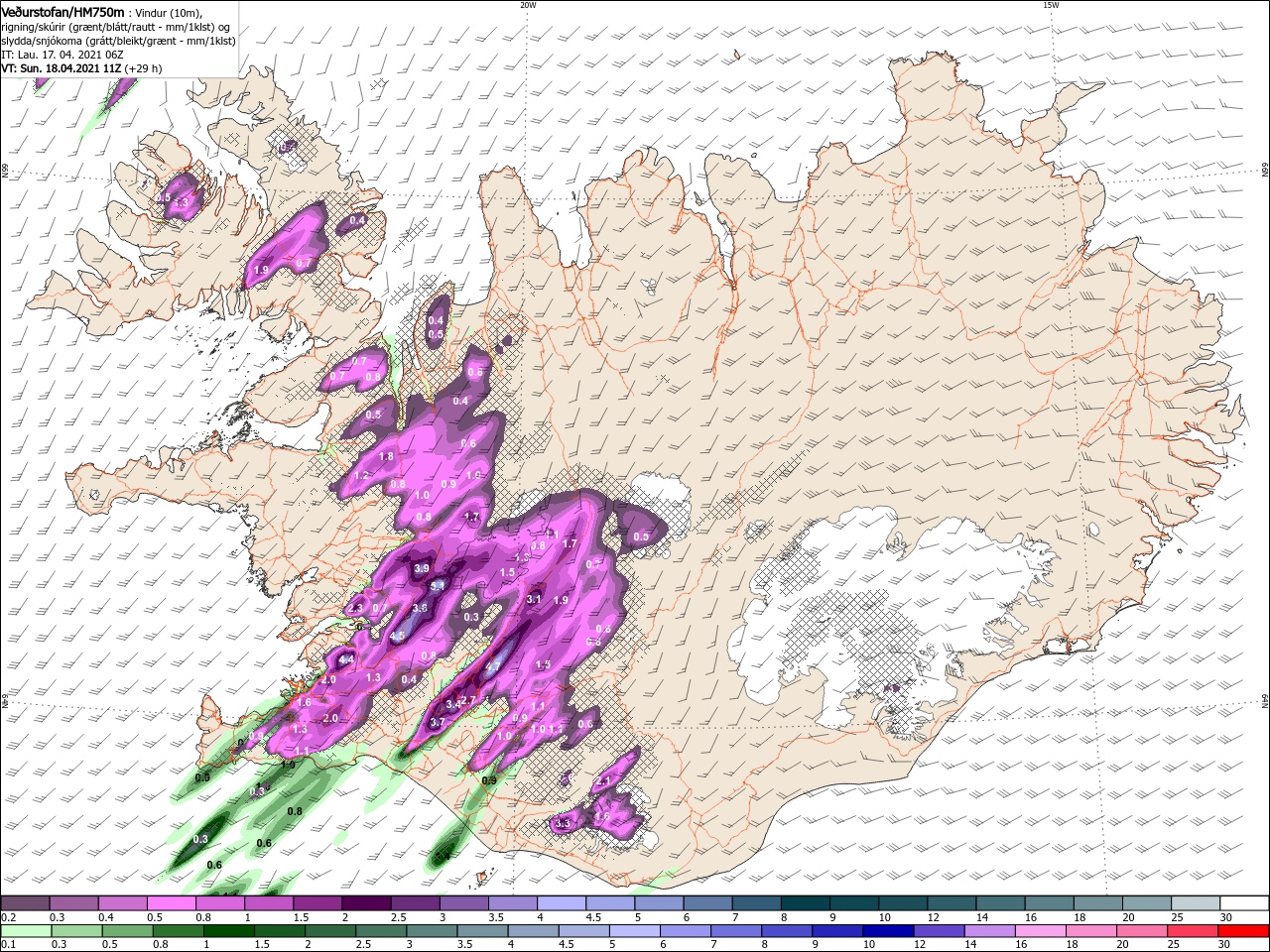
Task: Click the 3.9 precipitation value label
Action: click(x=421, y=568)
